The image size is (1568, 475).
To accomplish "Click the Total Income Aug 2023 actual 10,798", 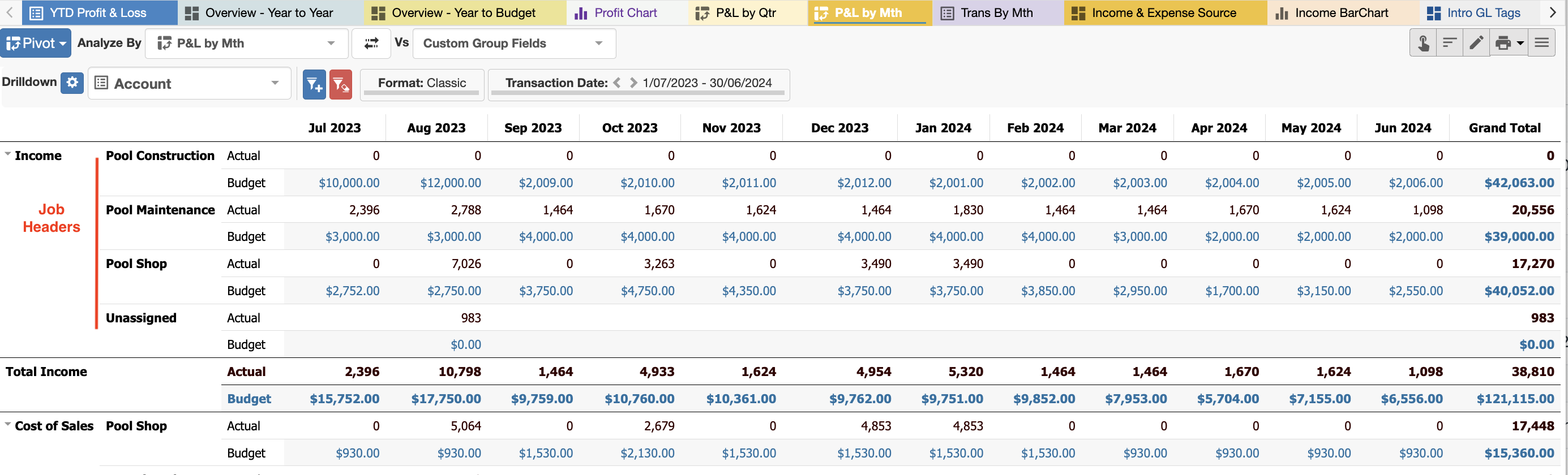I will click(460, 372).
